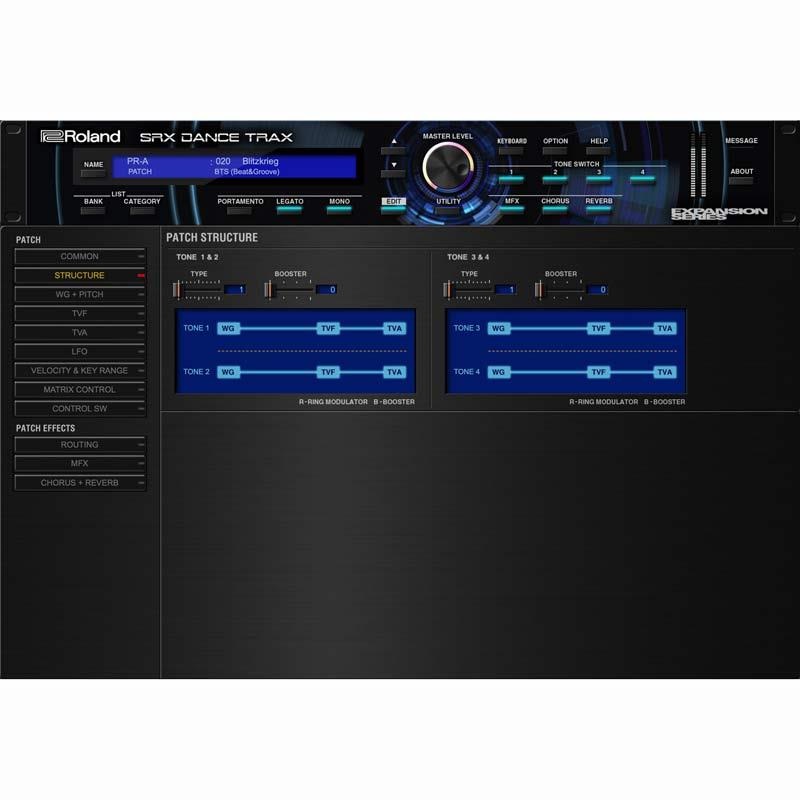Click the Tone 3 TVF block
This screenshot has height=800, width=800.
(x=598, y=329)
